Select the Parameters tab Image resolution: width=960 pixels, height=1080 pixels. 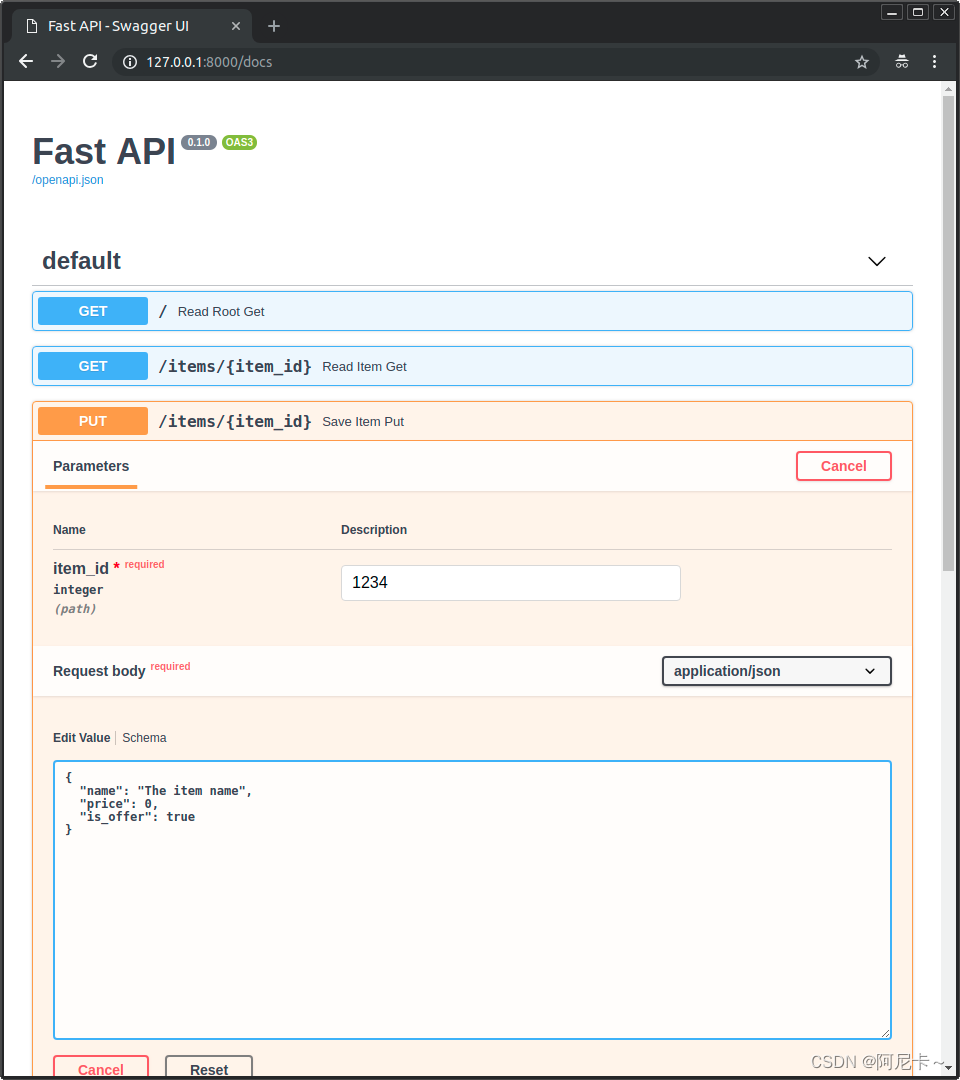tap(91, 466)
